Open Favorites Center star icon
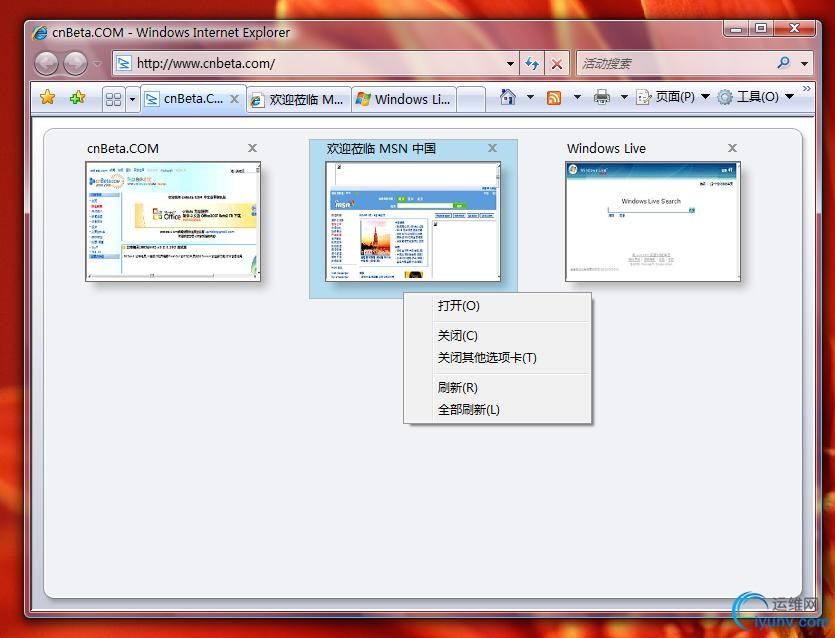Viewport: 835px width, 638px height. 47,97
